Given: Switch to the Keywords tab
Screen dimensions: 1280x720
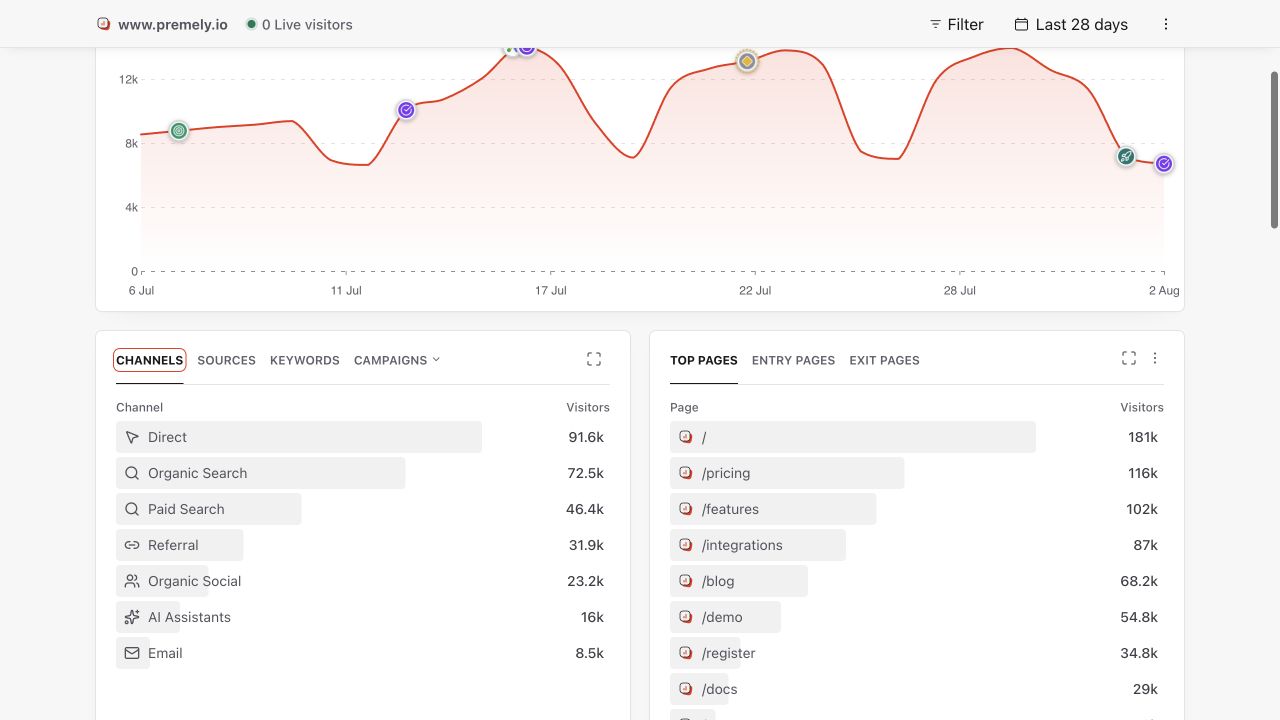Looking at the screenshot, I should tap(305, 360).
